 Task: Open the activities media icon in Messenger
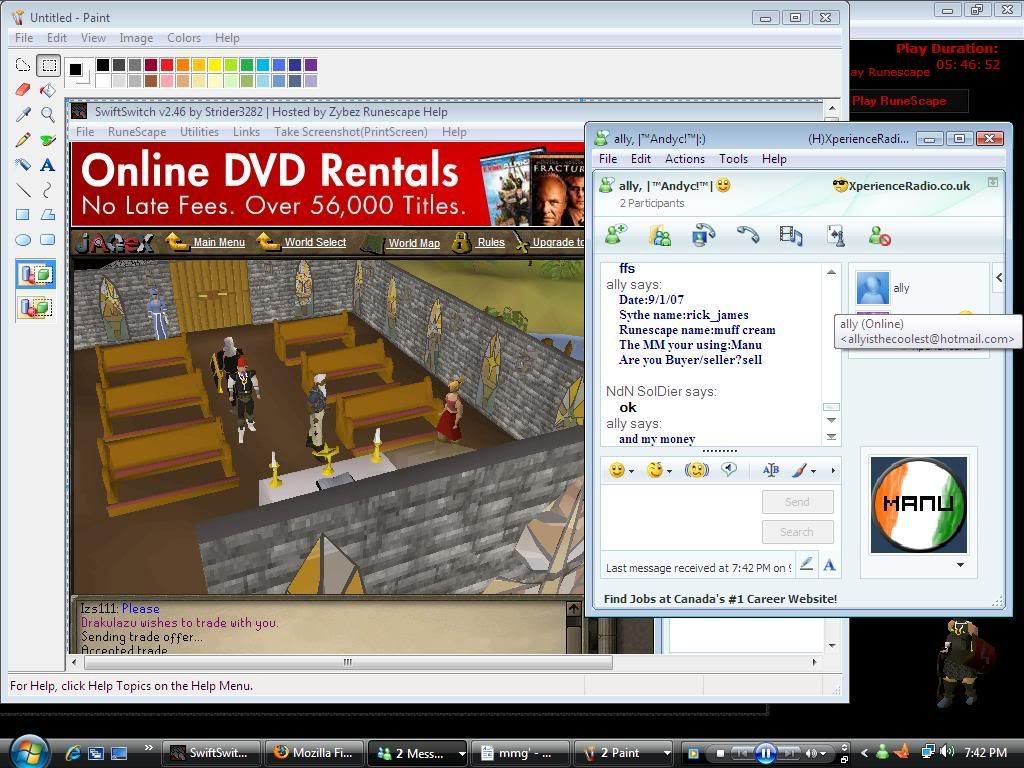pyautogui.click(x=791, y=235)
